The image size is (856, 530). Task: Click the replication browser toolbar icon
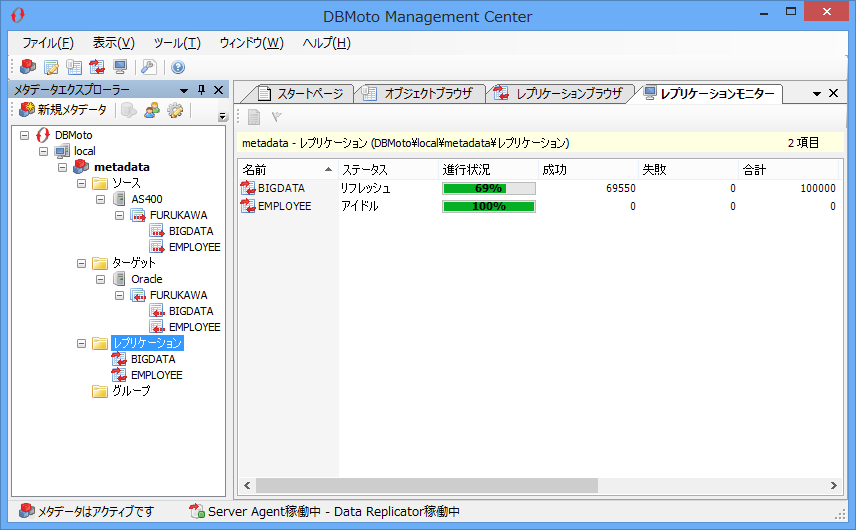97,67
